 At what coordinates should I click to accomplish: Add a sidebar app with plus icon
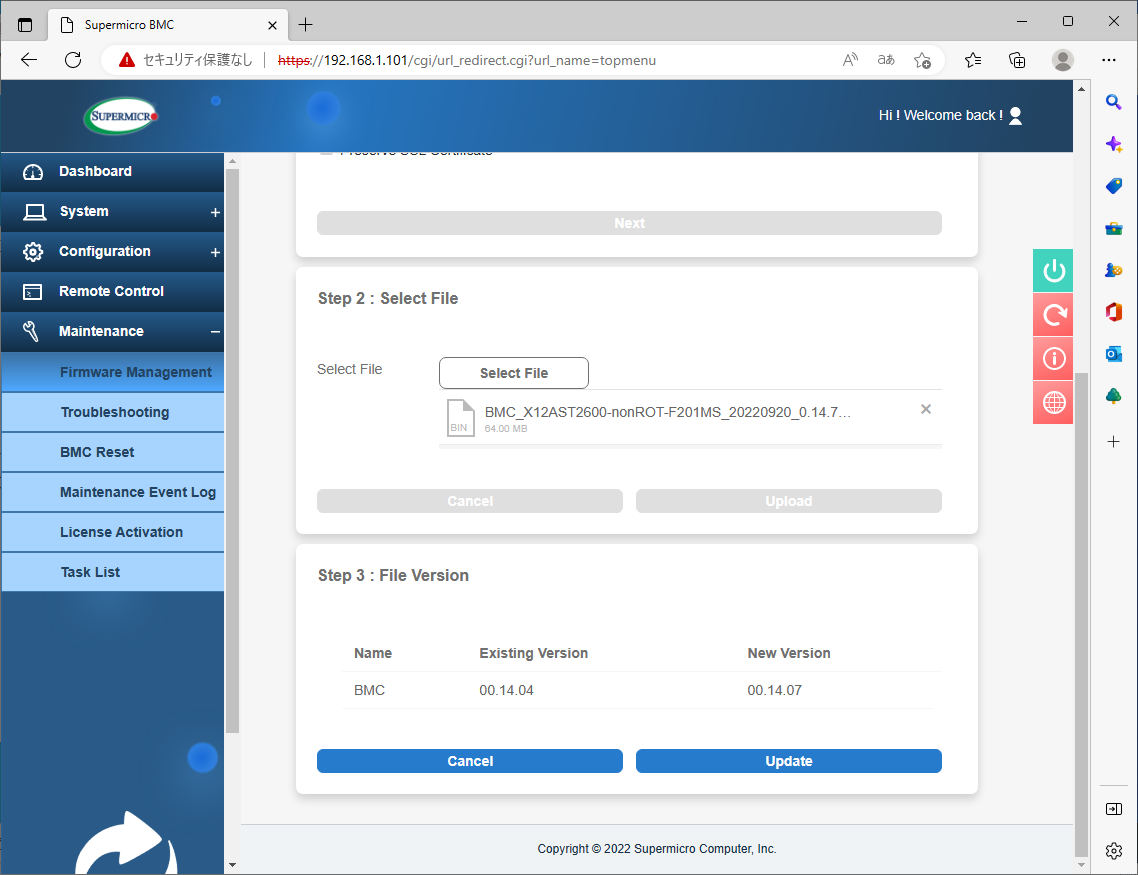tap(1113, 442)
